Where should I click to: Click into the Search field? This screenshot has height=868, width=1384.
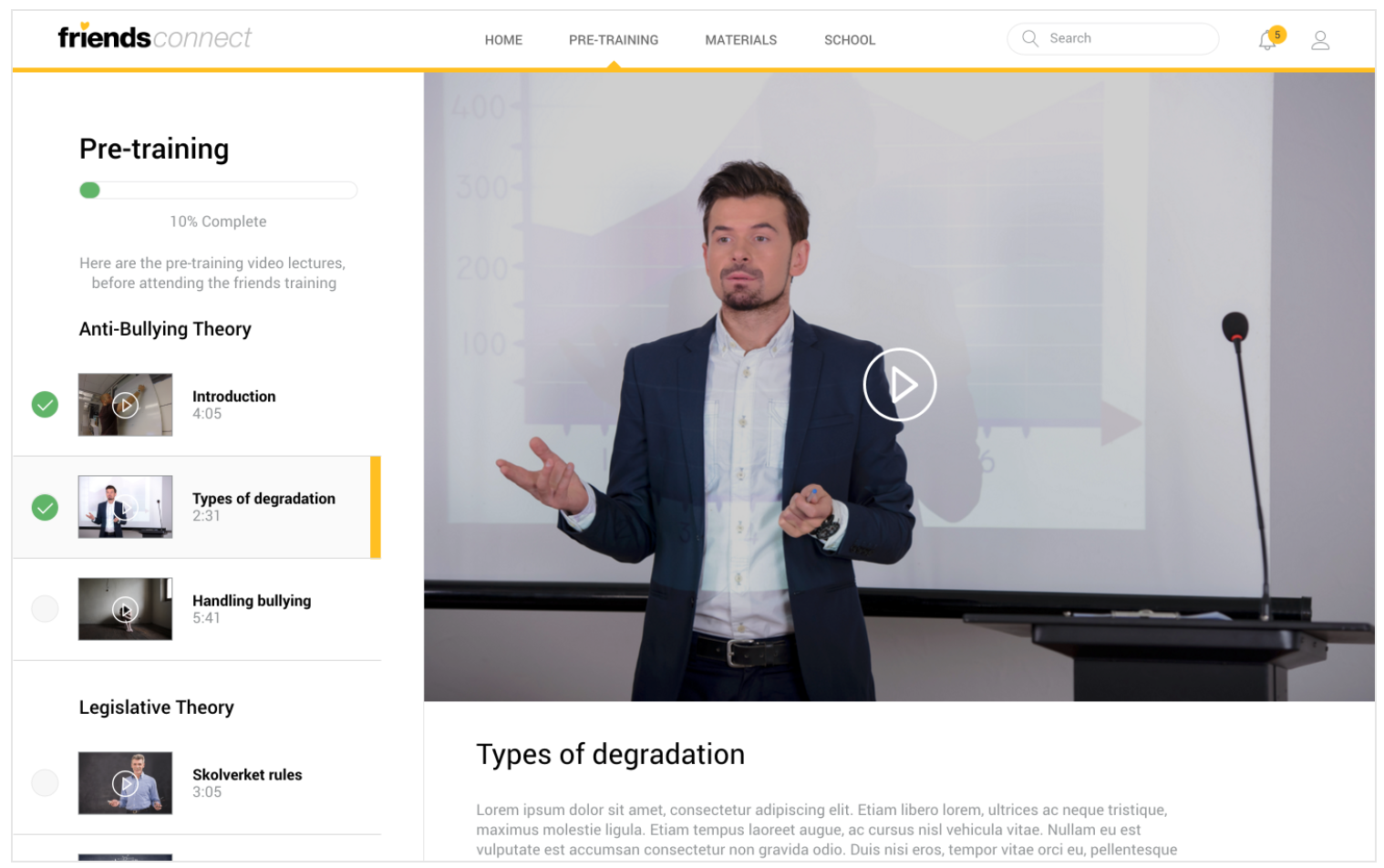click(1112, 38)
